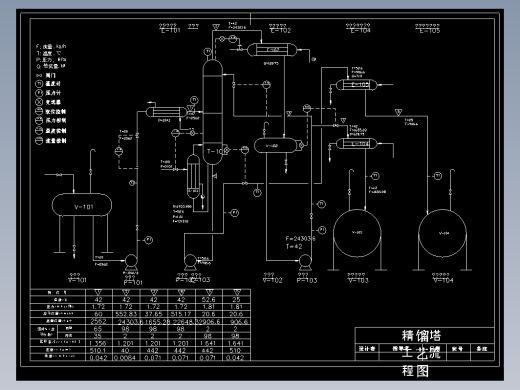
Task: Select table cell 37.65
Action: (153, 314)
